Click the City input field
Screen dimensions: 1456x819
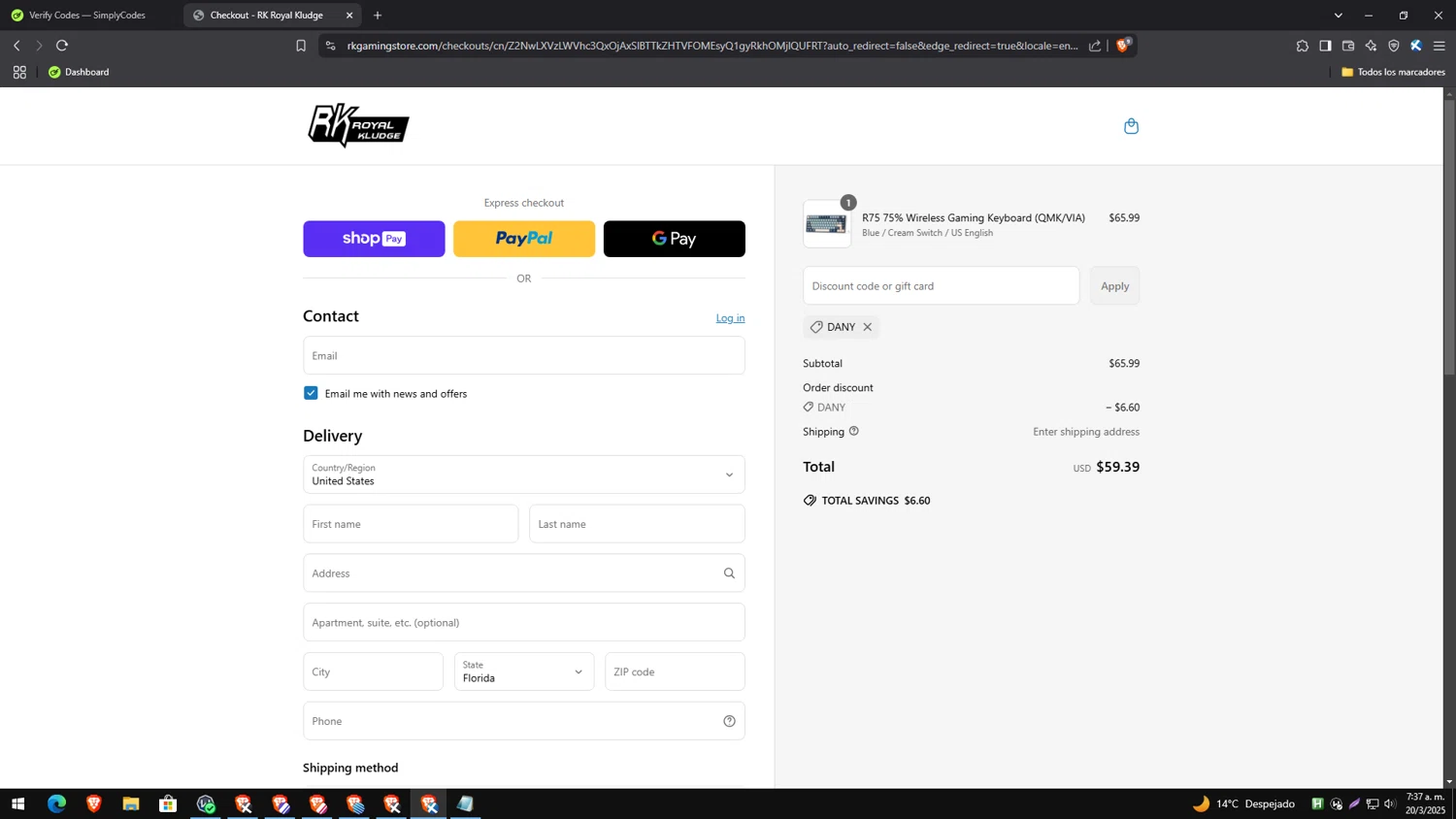coord(373,672)
